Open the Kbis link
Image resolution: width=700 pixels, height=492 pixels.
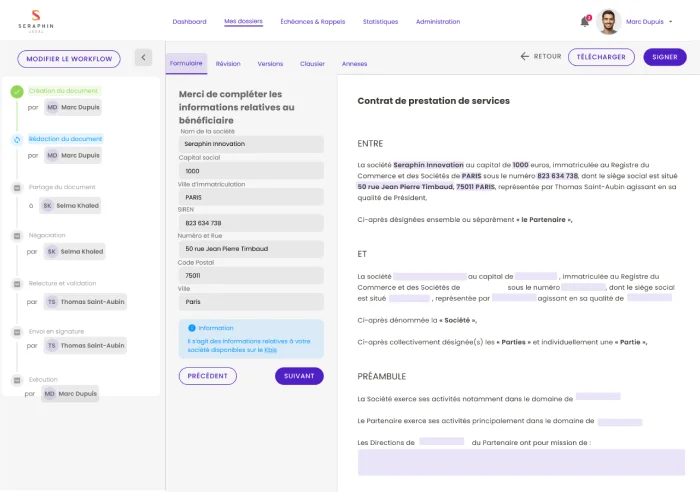coord(271,350)
